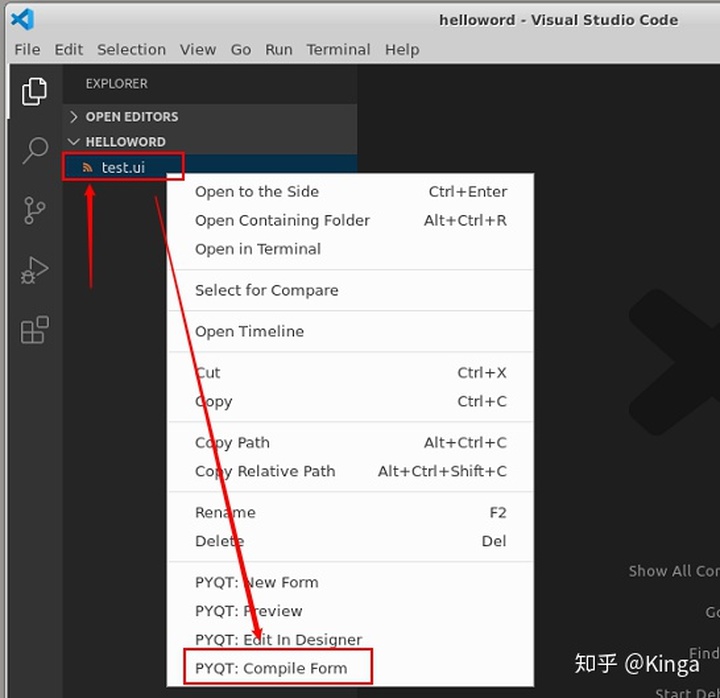Select test.ui in the explorer tree
The height and width of the screenshot is (698, 720).
point(210,168)
